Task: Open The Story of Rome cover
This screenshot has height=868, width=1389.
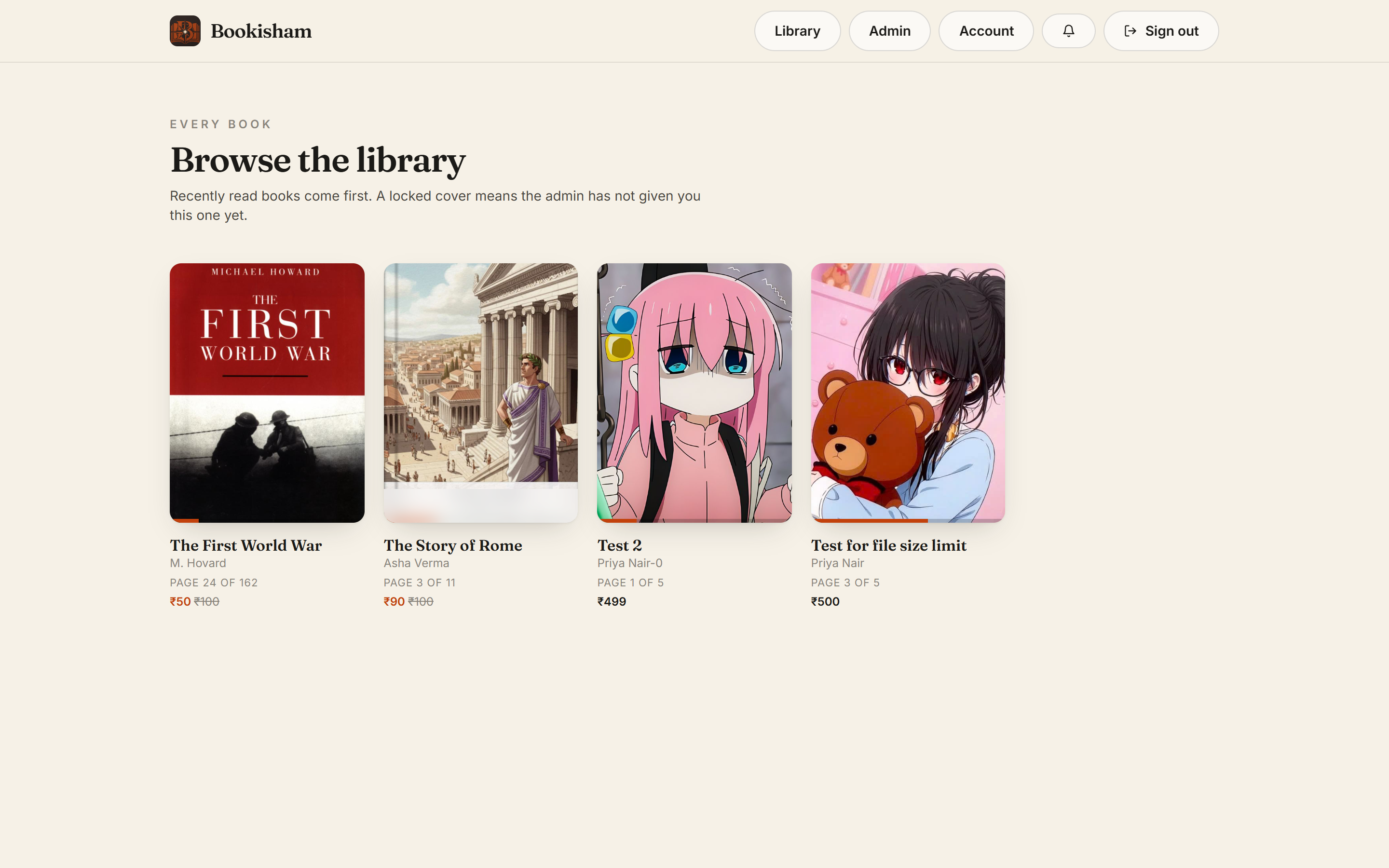Action: (480, 393)
